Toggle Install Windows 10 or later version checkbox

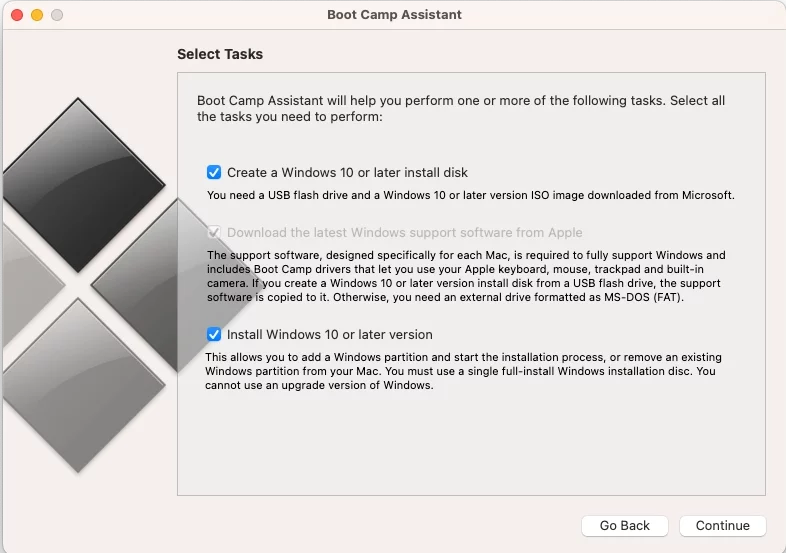(214, 334)
